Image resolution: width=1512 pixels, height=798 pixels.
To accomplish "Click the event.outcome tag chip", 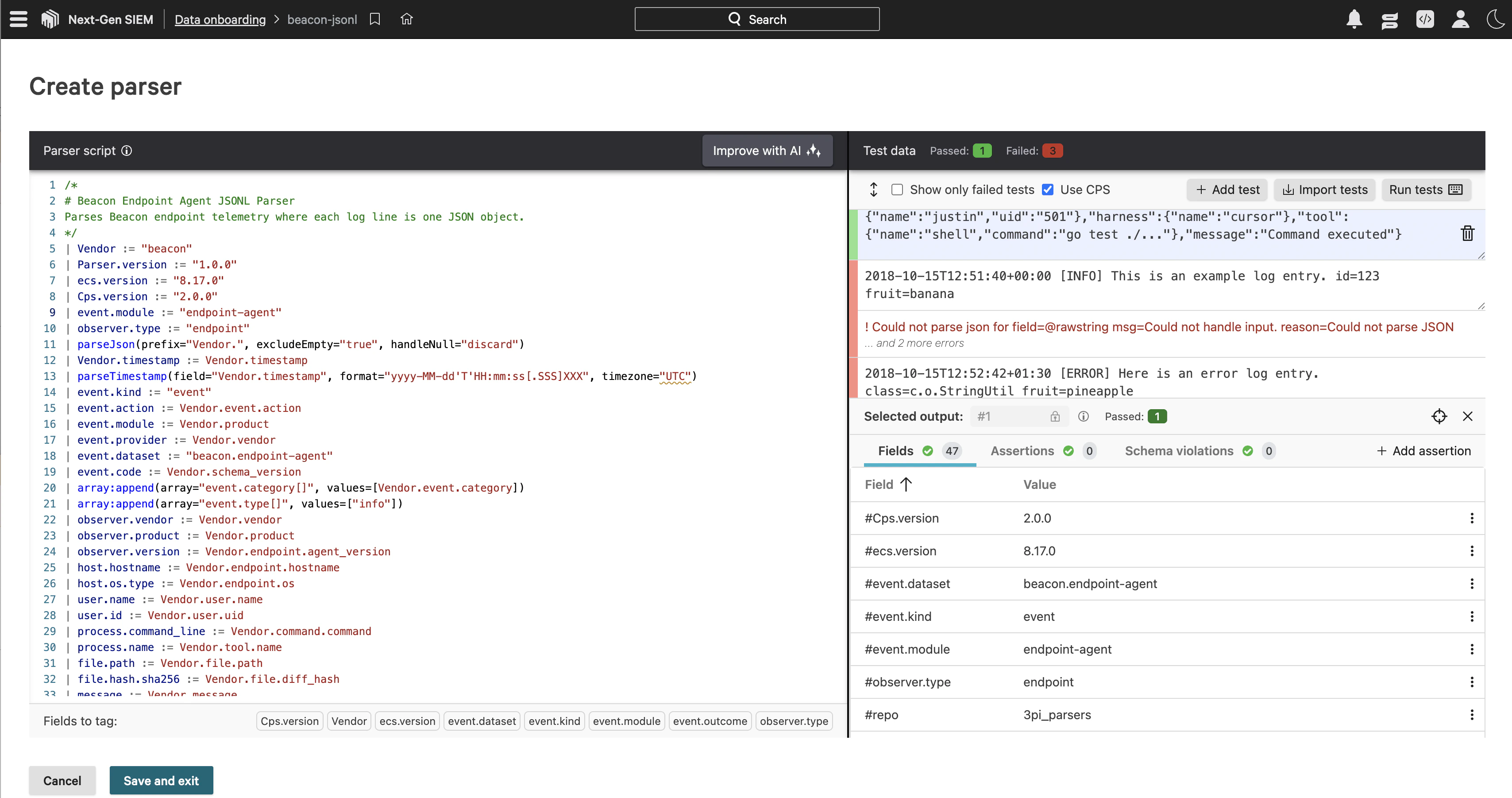I will (x=710, y=721).
